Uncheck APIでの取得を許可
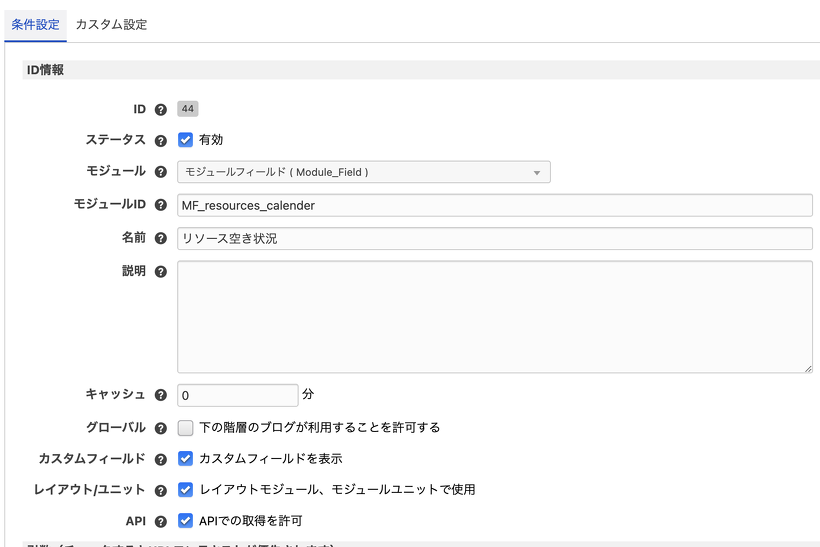Screen dimensions: 820x547 pyautogui.click(x=185, y=521)
